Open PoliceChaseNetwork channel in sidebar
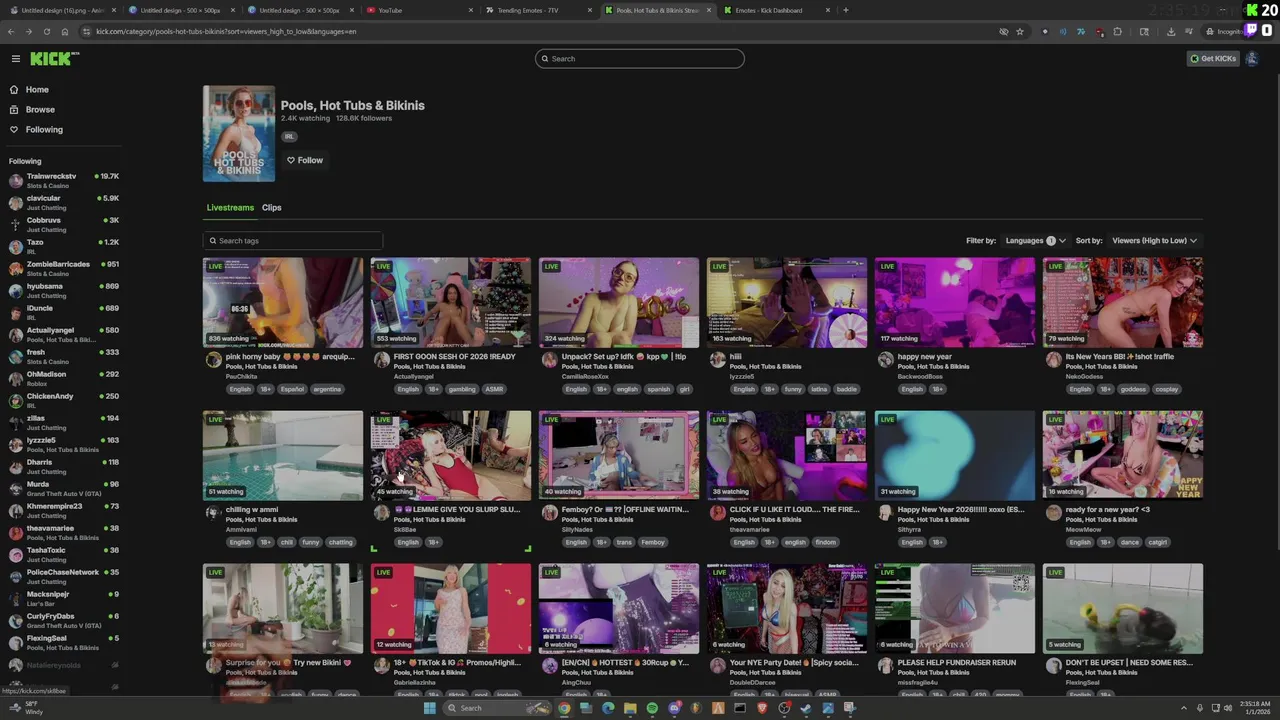Viewport: 1280px width, 720px height. point(64,577)
